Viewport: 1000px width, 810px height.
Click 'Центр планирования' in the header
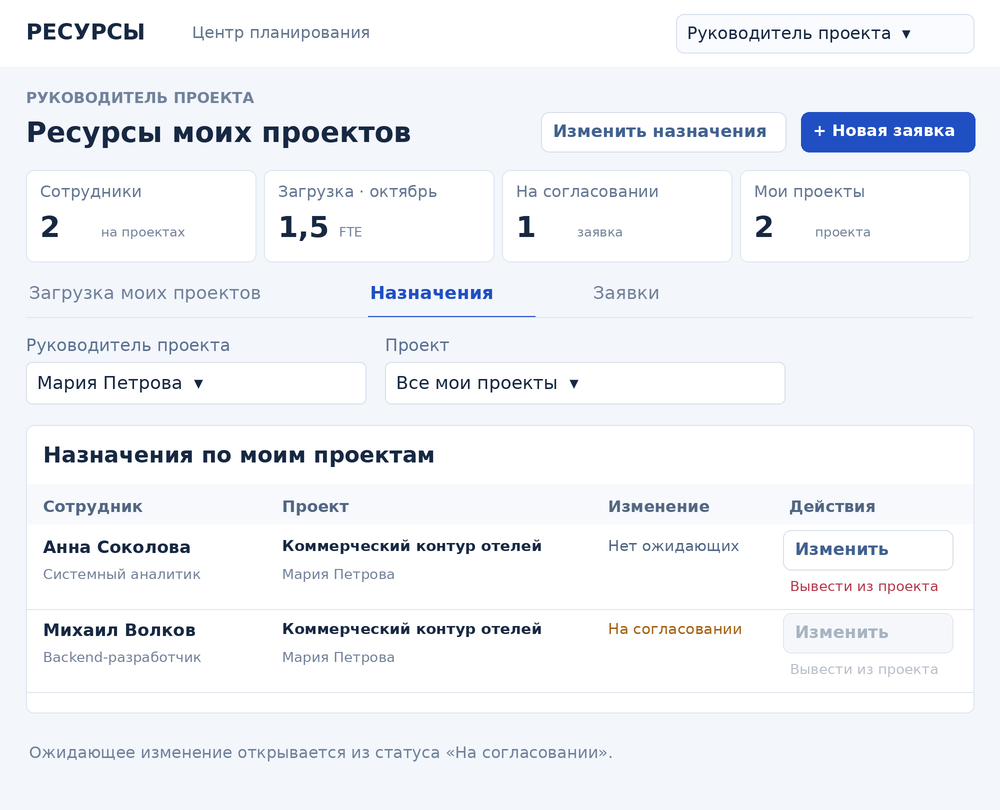click(281, 33)
